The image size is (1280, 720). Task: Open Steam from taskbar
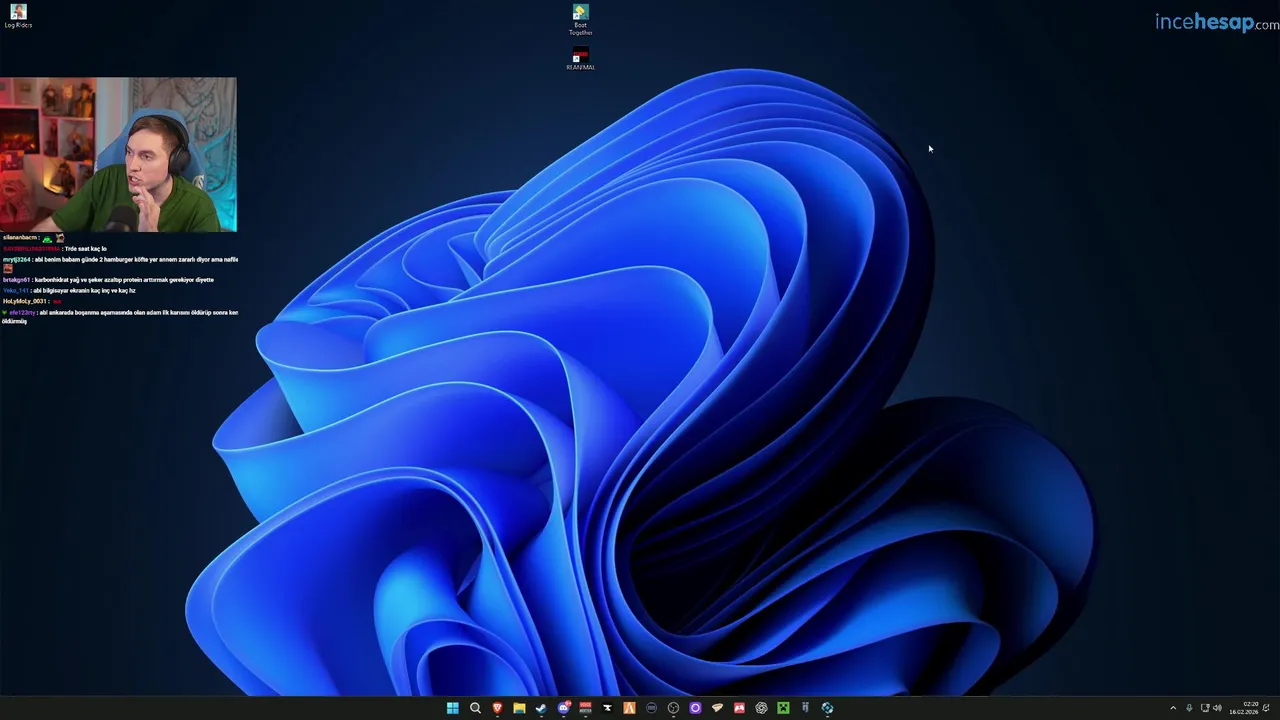coord(541,708)
